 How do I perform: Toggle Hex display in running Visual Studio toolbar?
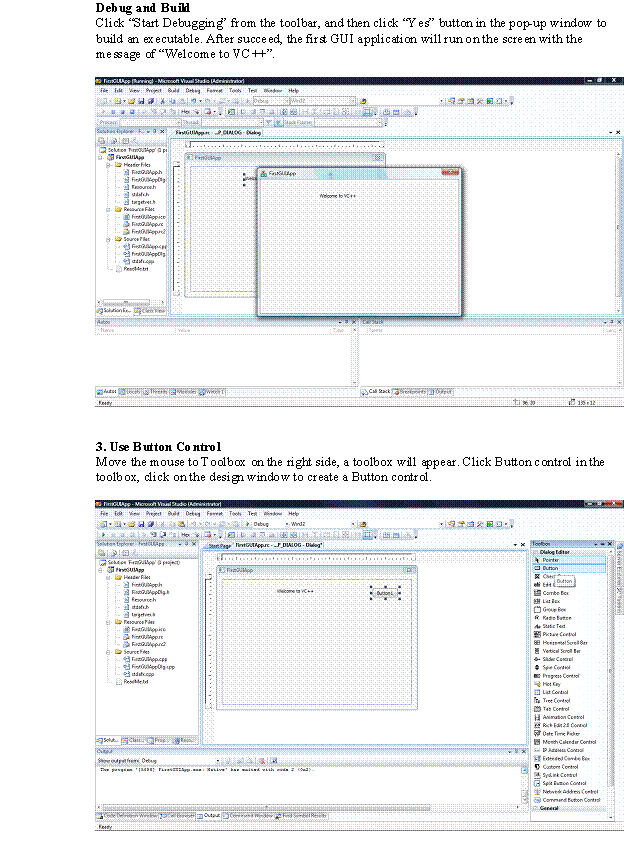click(x=185, y=112)
